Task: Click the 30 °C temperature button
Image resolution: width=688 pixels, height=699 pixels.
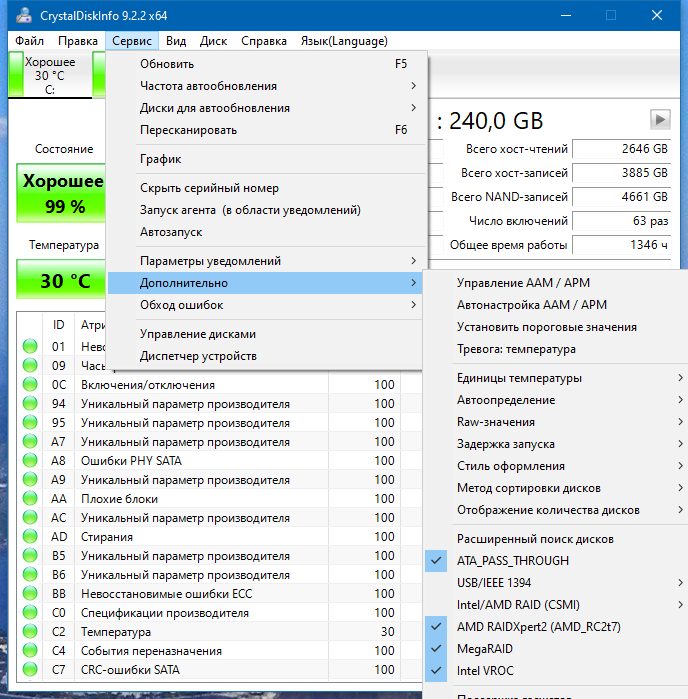Action: [x=61, y=280]
